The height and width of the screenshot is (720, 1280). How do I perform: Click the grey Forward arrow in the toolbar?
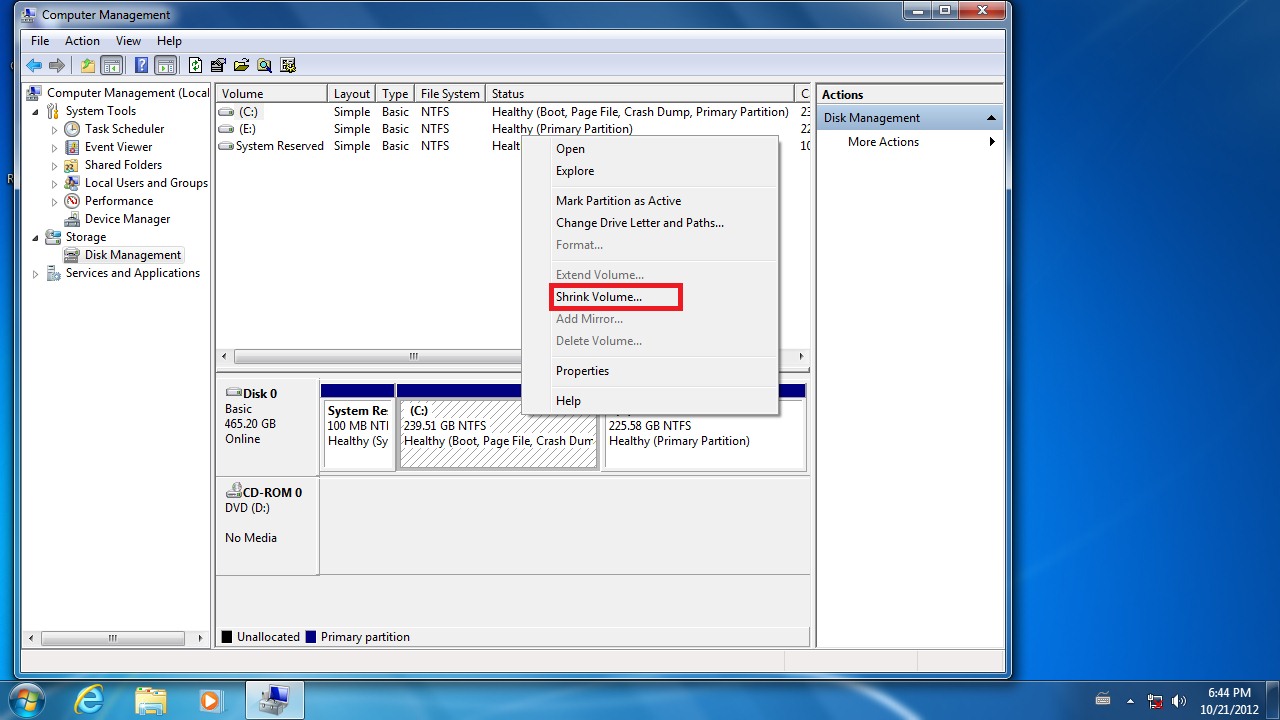(x=57, y=66)
